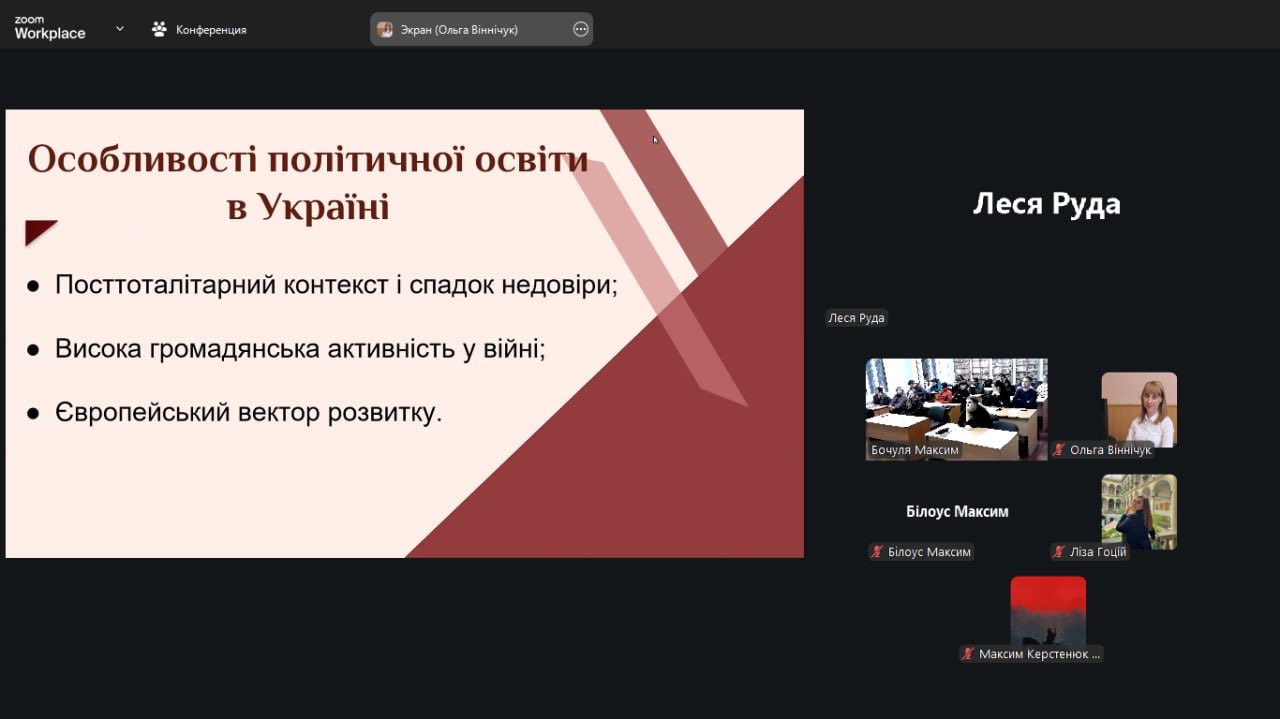
Task: Select the Экран (Ольга Віннічук) share label
Action: 459,30
